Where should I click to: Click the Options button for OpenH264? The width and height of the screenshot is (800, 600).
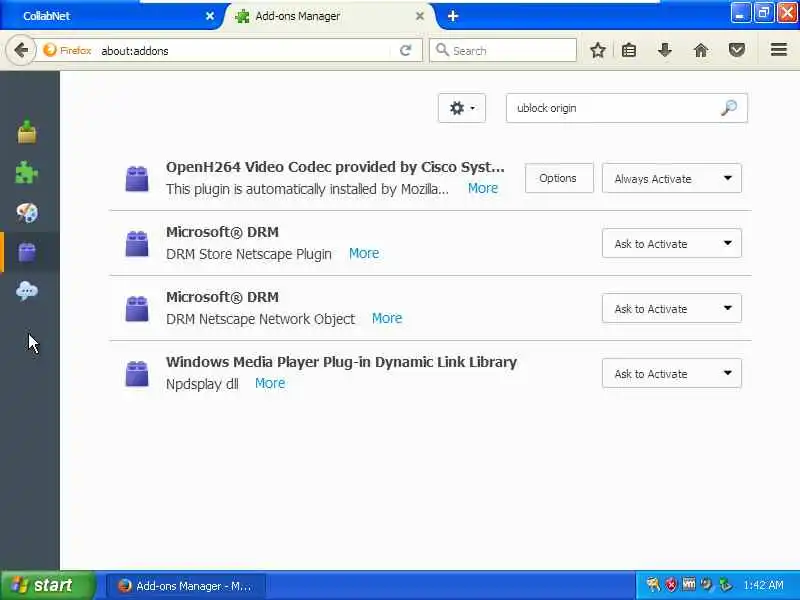(x=559, y=178)
